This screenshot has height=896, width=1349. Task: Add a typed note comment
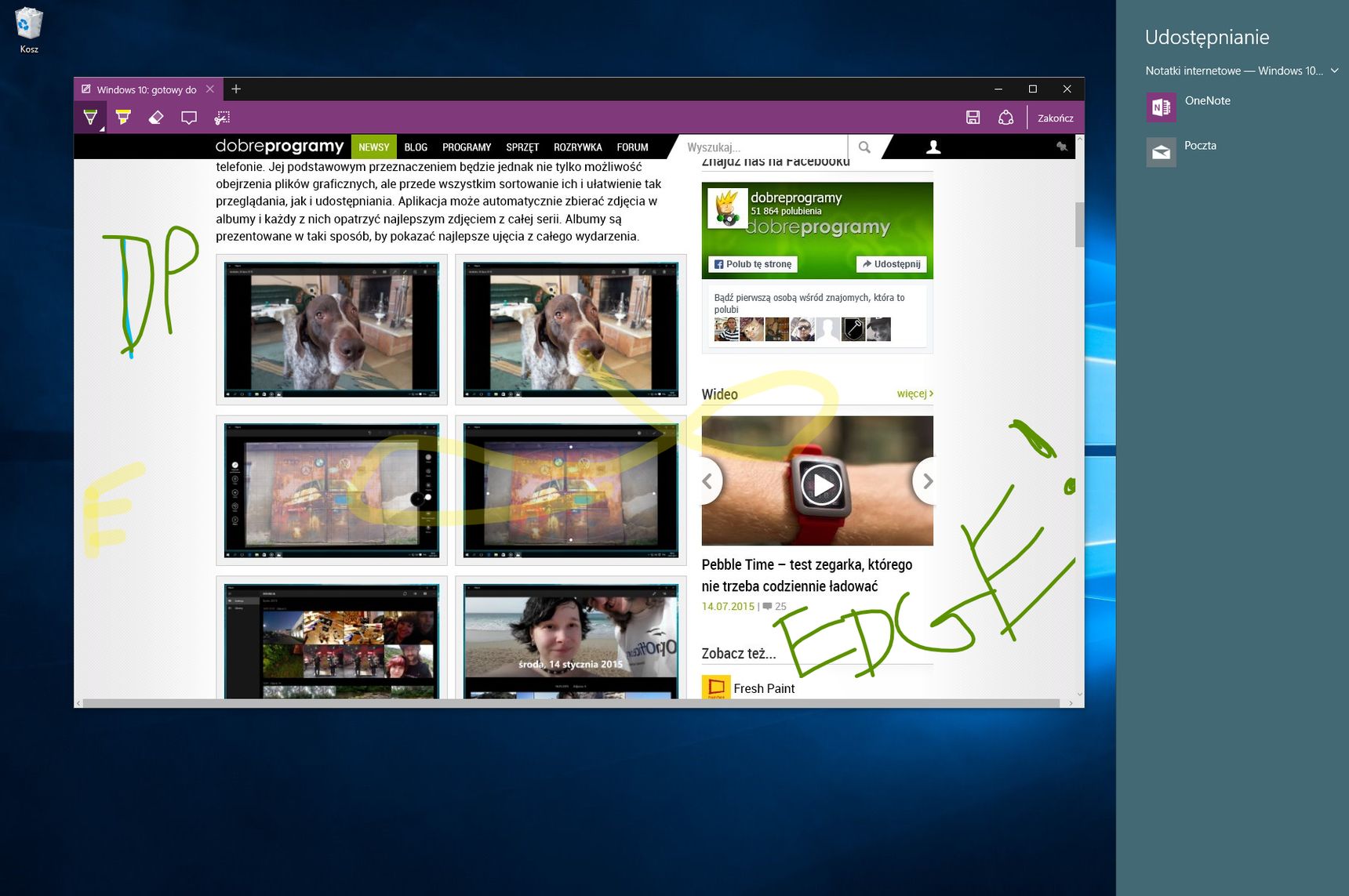coord(189,118)
